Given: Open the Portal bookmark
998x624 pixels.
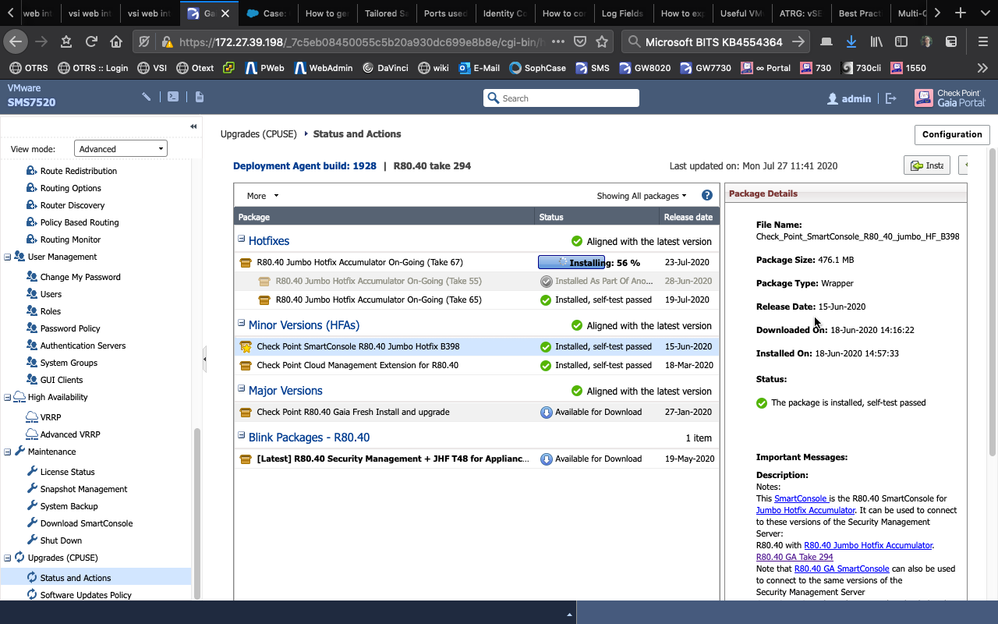Looking at the screenshot, I should point(766,67).
